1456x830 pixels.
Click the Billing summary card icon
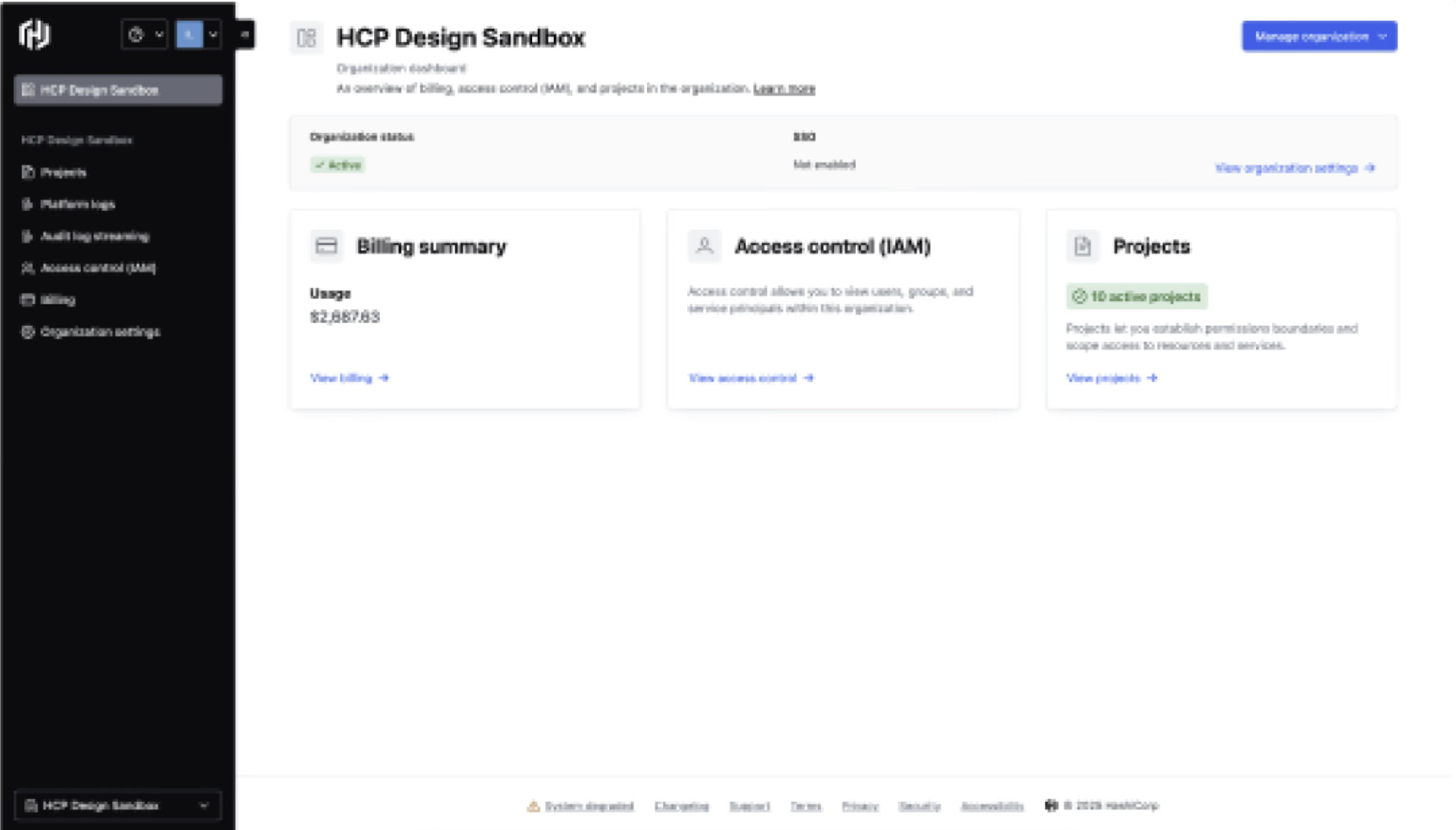(327, 246)
